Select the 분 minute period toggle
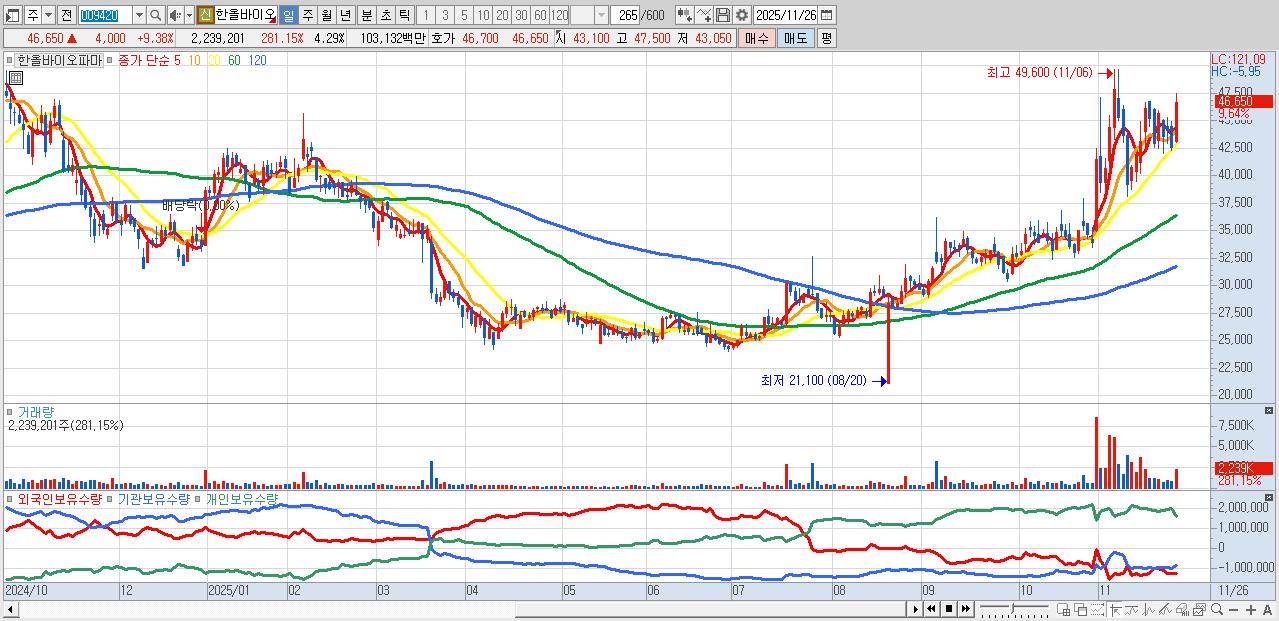The height and width of the screenshot is (621, 1279). click(366, 15)
